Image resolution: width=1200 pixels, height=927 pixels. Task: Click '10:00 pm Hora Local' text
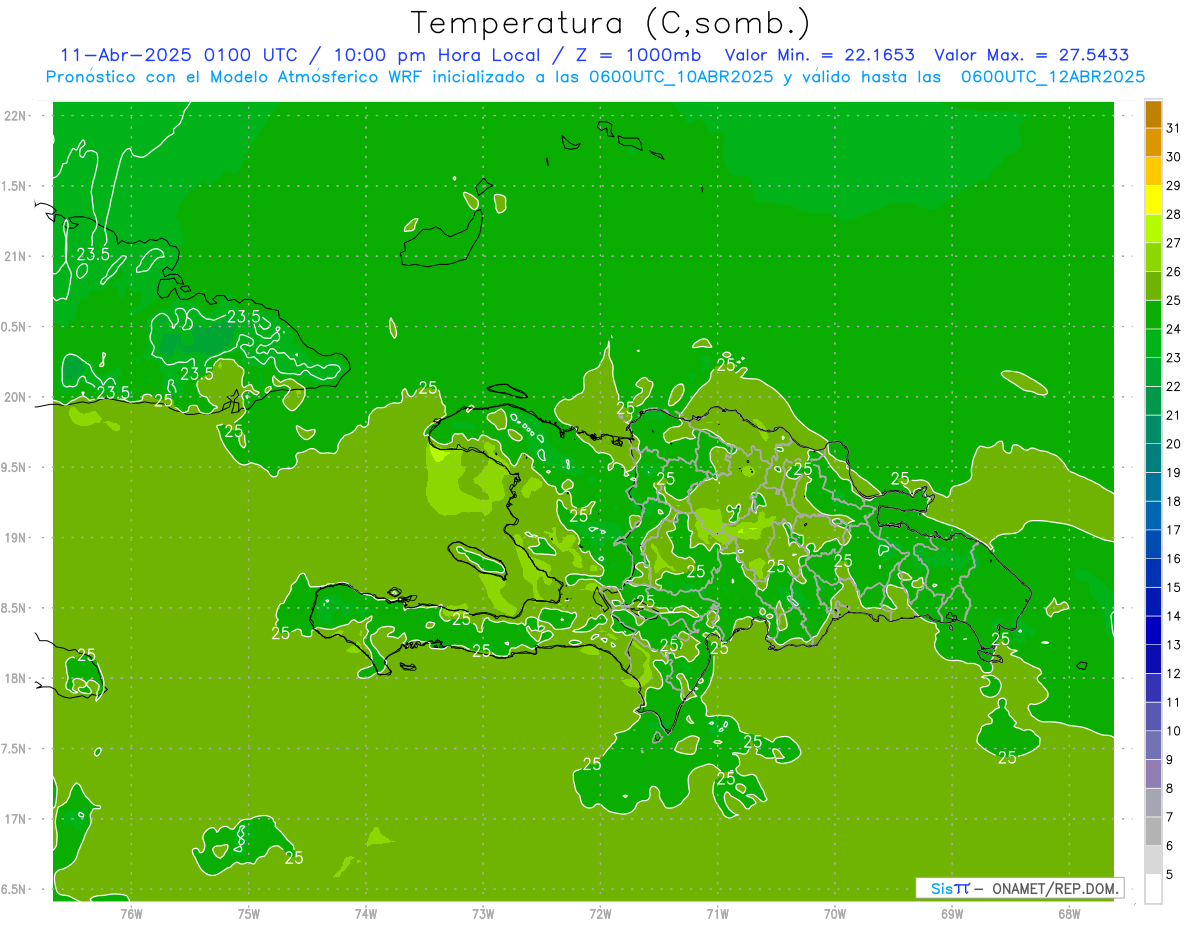click(435, 55)
